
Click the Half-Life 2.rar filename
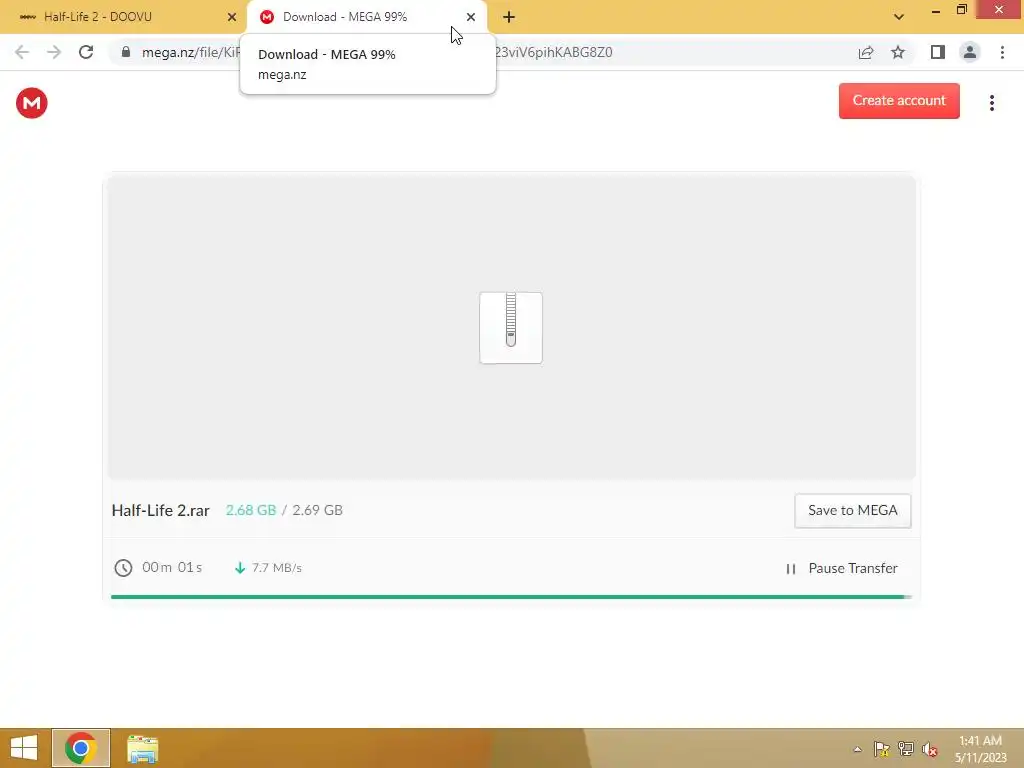coord(161,511)
